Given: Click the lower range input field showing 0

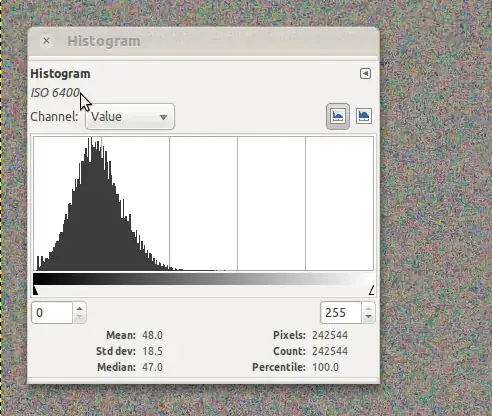Looking at the screenshot, I should (52, 313).
